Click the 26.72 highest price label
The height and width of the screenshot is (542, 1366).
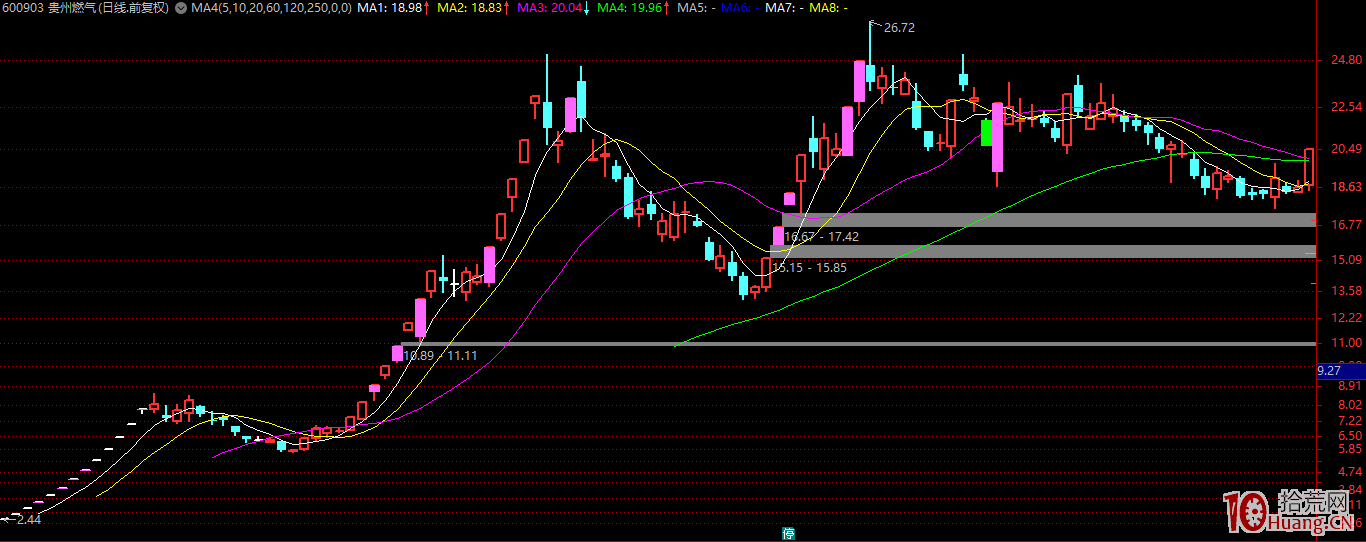pos(899,28)
